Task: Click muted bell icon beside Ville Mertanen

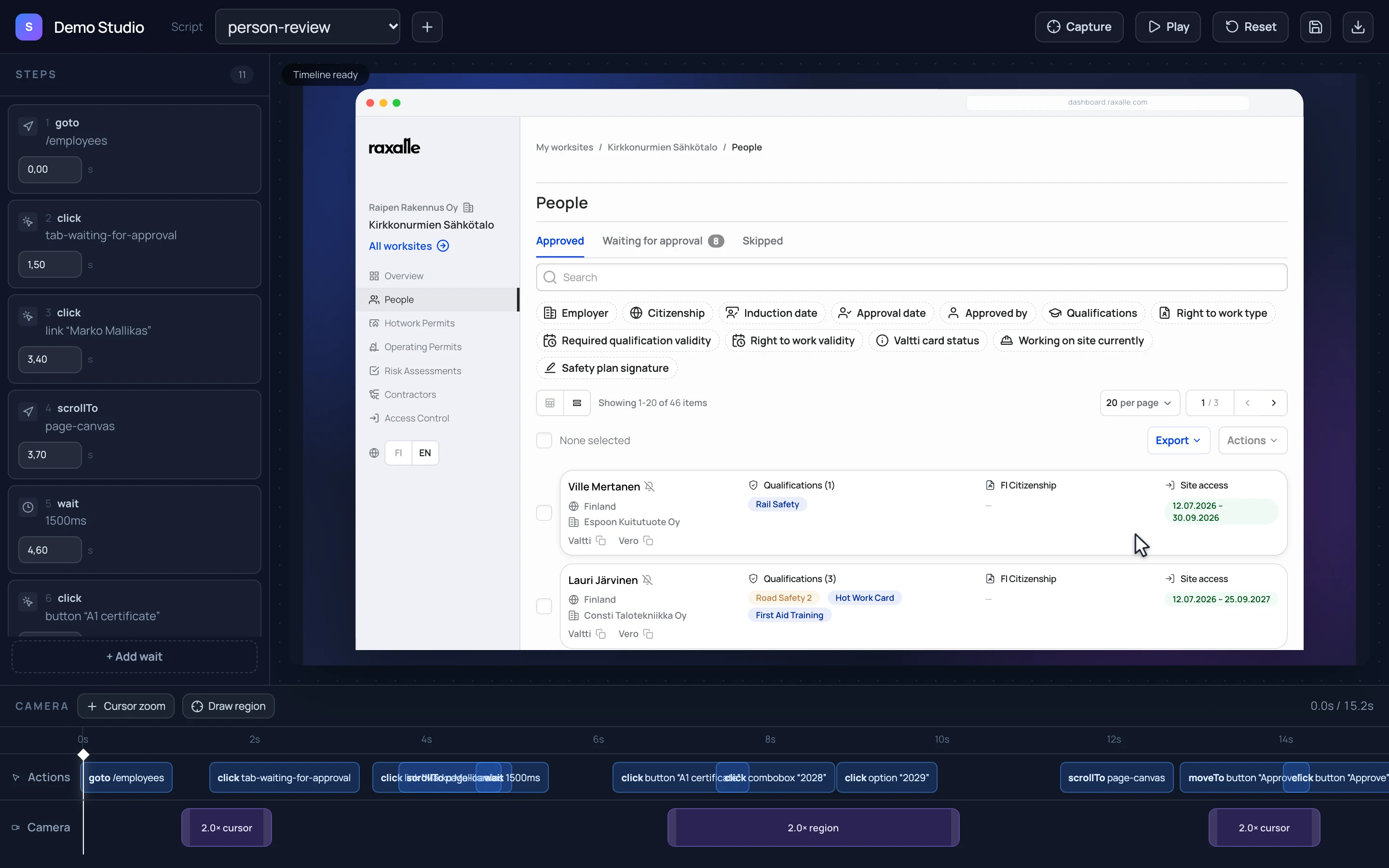Action: click(649, 487)
